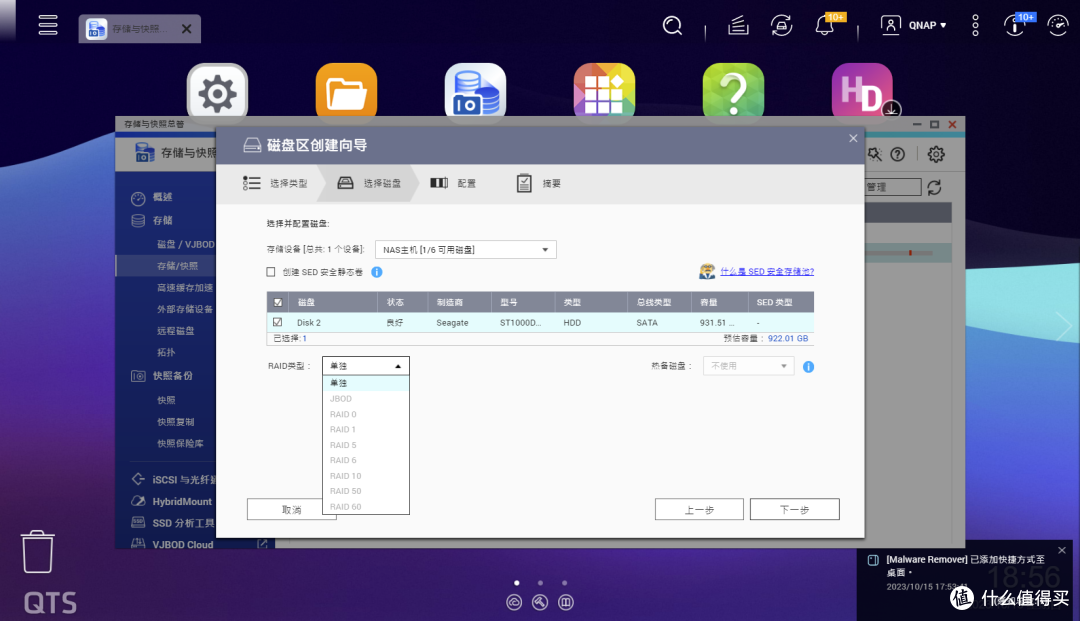The height and width of the screenshot is (621, 1080).
Task: Open help icon in Storage & Snapshots window
Action: pyautogui.click(x=897, y=154)
